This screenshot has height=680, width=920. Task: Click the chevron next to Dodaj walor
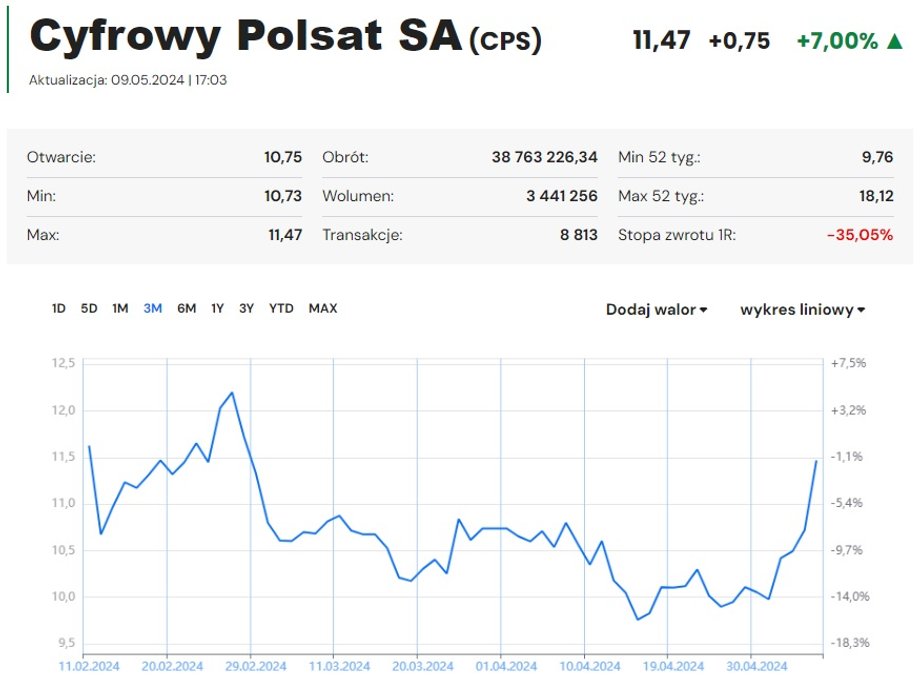[704, 310]
